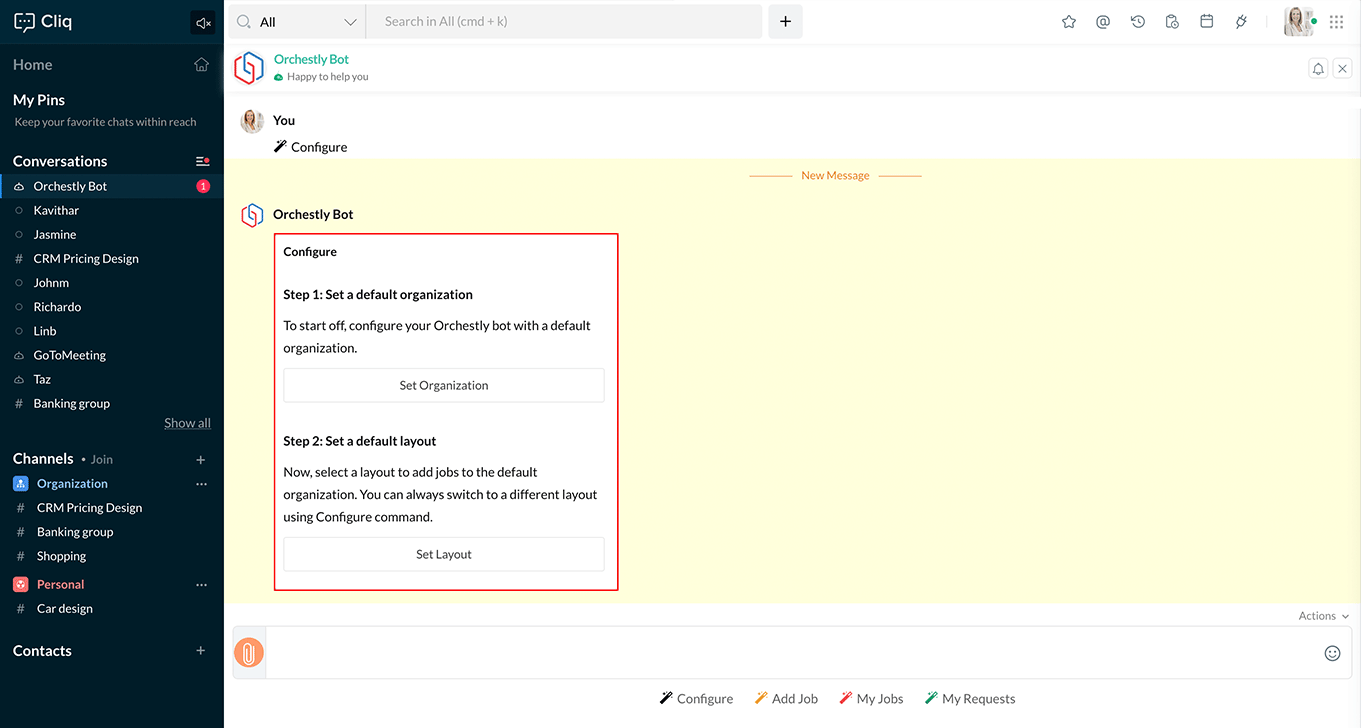Open the Home icon in sidebar
The height and width of the screenshot is (728, 1361).
[201, 65]
